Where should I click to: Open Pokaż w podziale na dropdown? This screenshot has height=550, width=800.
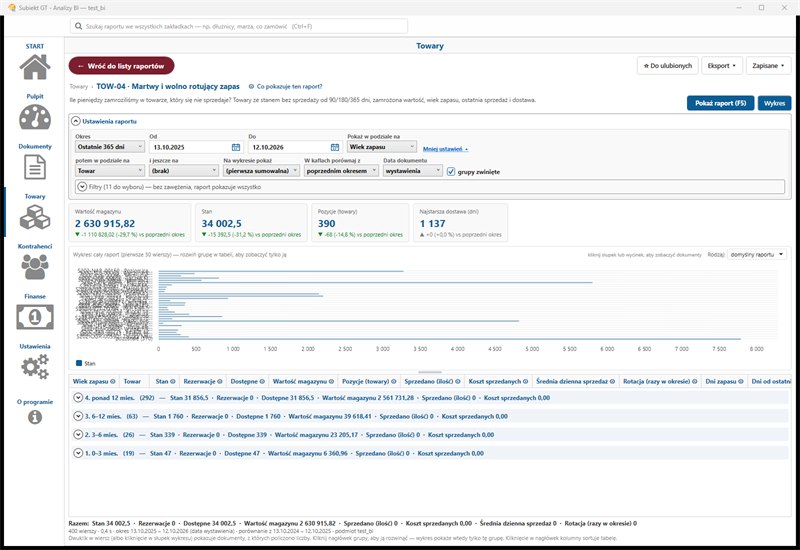point(382,147)
